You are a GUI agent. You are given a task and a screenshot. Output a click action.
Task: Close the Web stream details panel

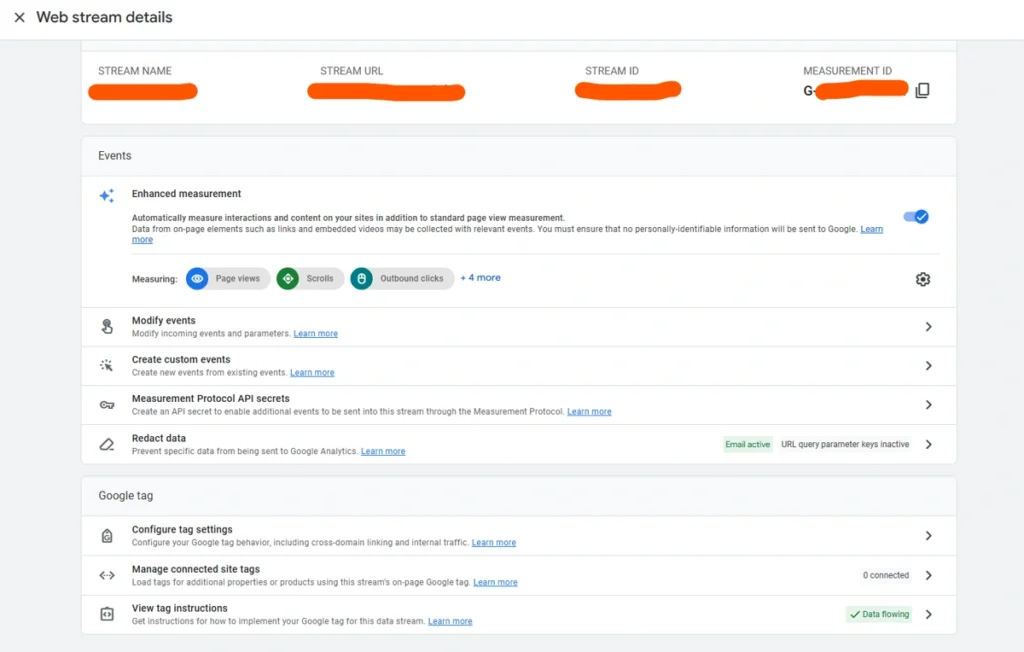[x=20, y=18]
